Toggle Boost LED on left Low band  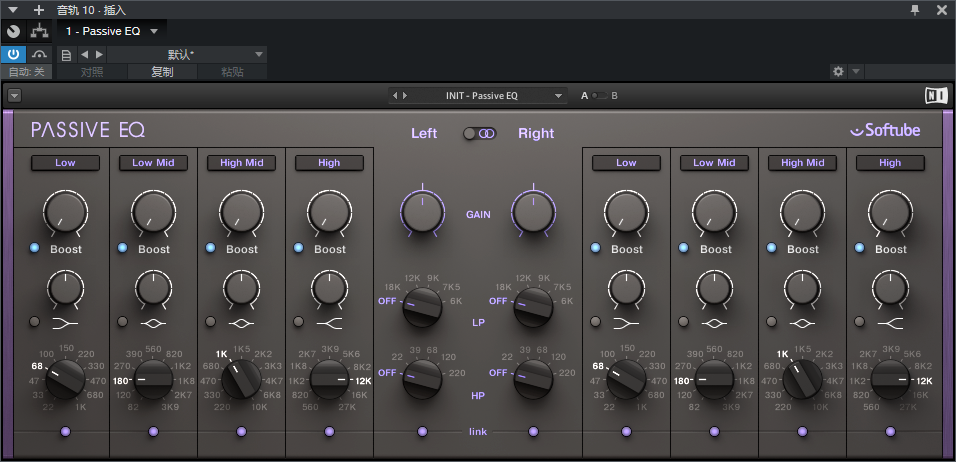(x=34, y=248)
